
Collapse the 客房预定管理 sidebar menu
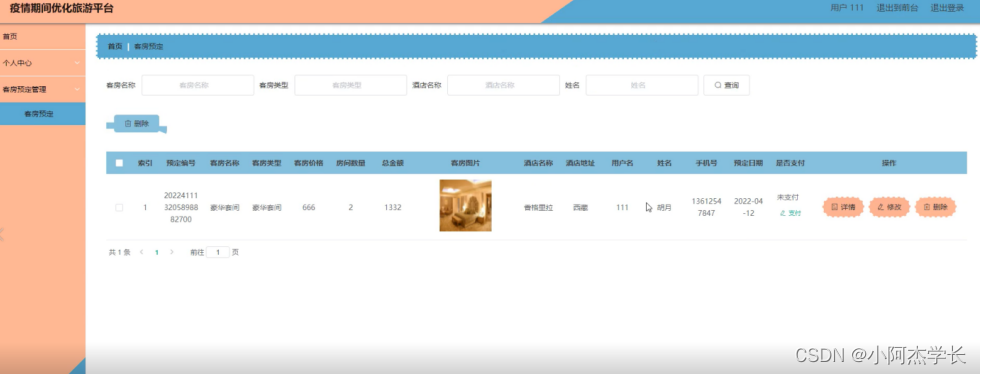[x=43, y=89]
